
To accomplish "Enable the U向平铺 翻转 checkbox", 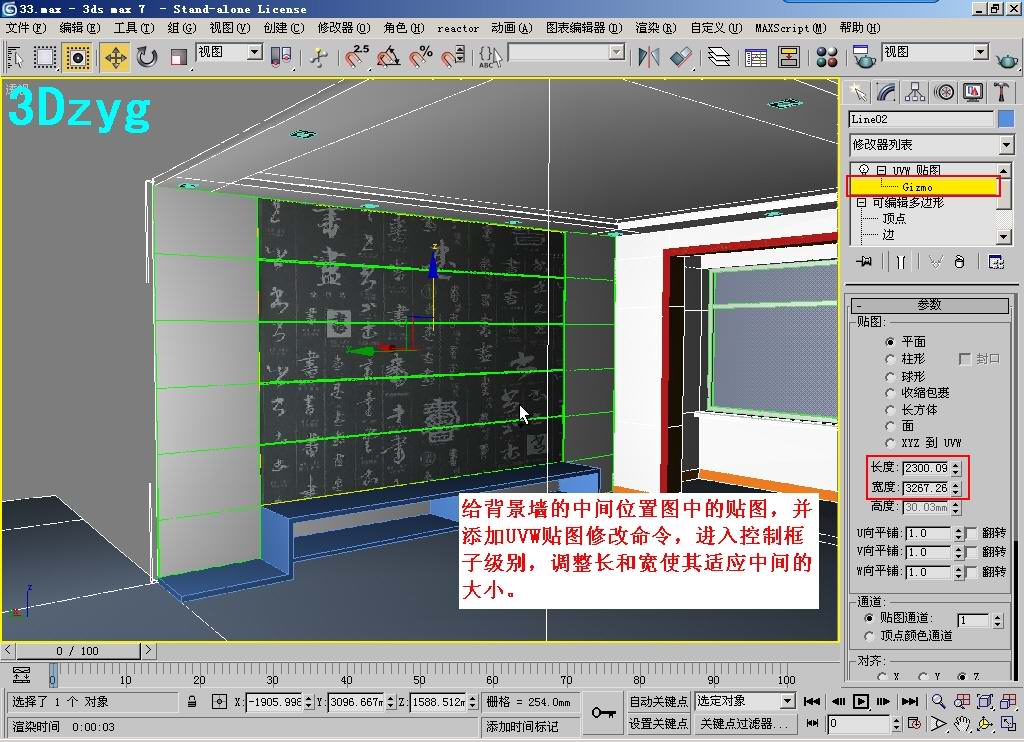I will pos(971,534).
